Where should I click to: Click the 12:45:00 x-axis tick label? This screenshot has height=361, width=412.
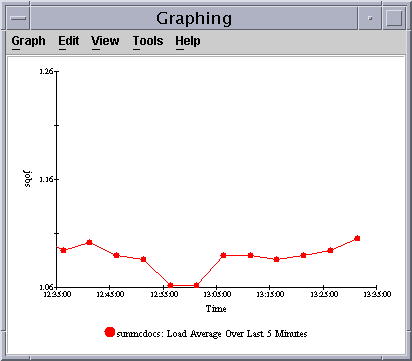pos(110,294)
